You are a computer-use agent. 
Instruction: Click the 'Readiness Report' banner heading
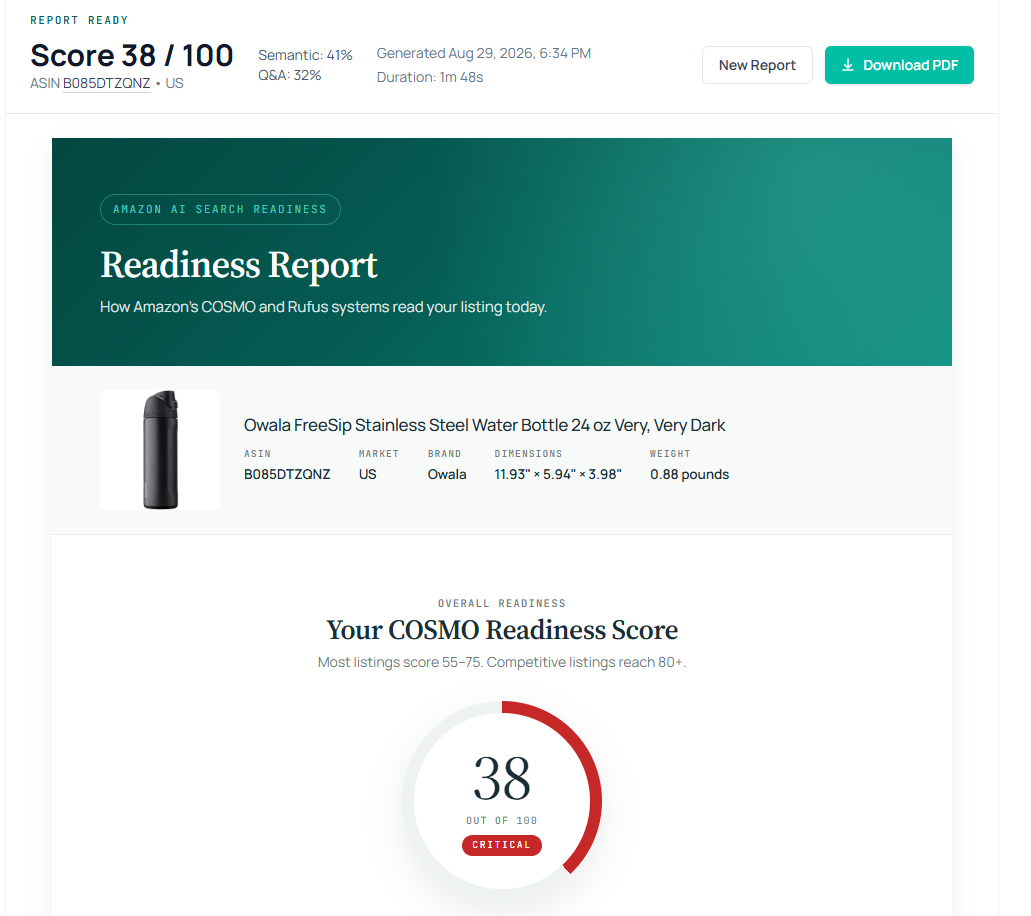tap(239, 265)
